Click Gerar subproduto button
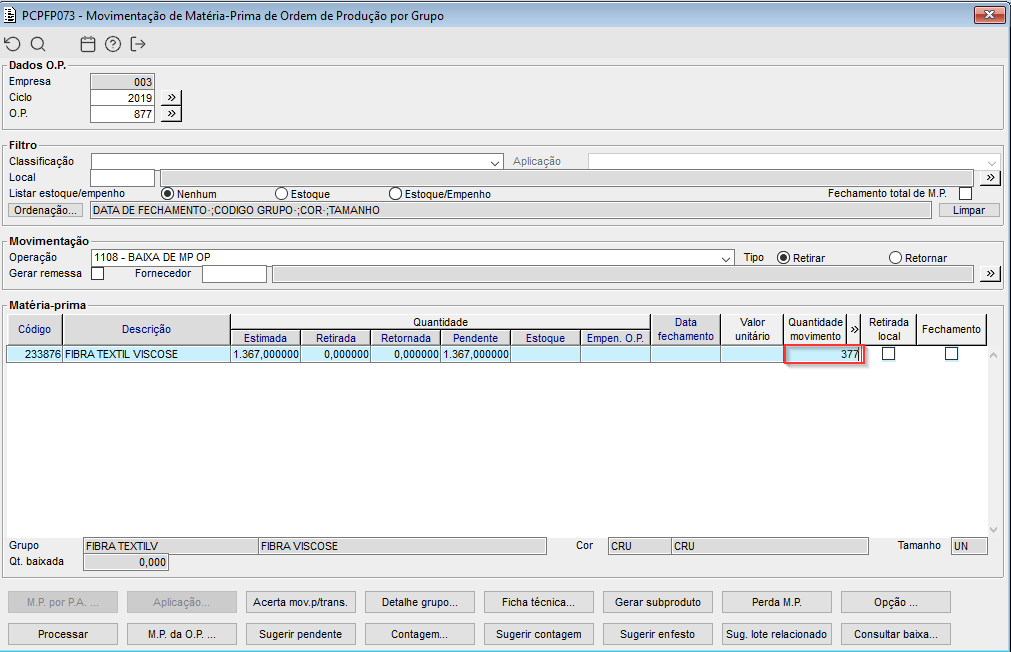This screenshot has height=652, width=1011. pyautogui.click(x=658, y=602)
